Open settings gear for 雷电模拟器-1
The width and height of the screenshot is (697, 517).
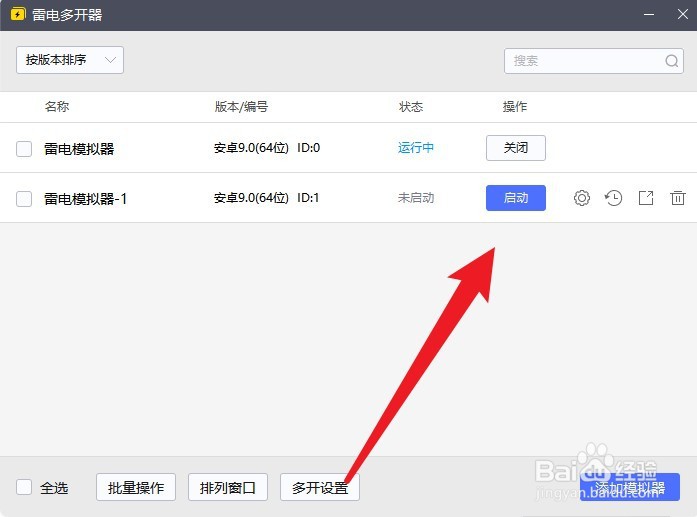581,198
